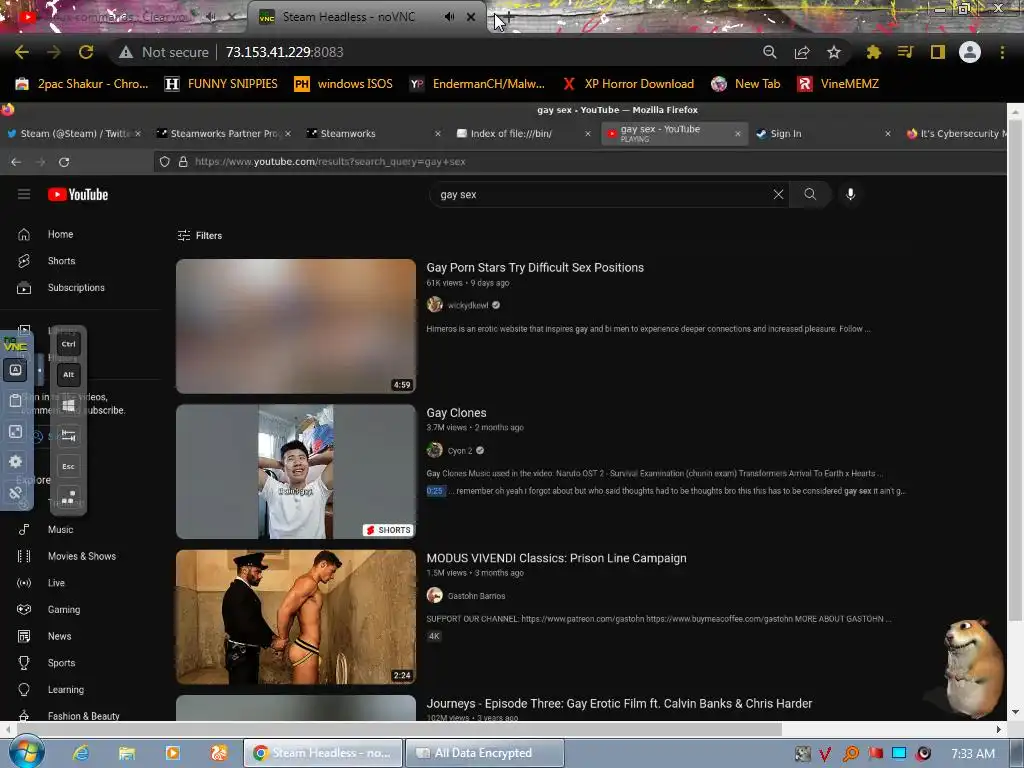Open Chrome extensions puzzle icon
Image resolution: width=1024 pixels, height=768 pixels.
874,52
